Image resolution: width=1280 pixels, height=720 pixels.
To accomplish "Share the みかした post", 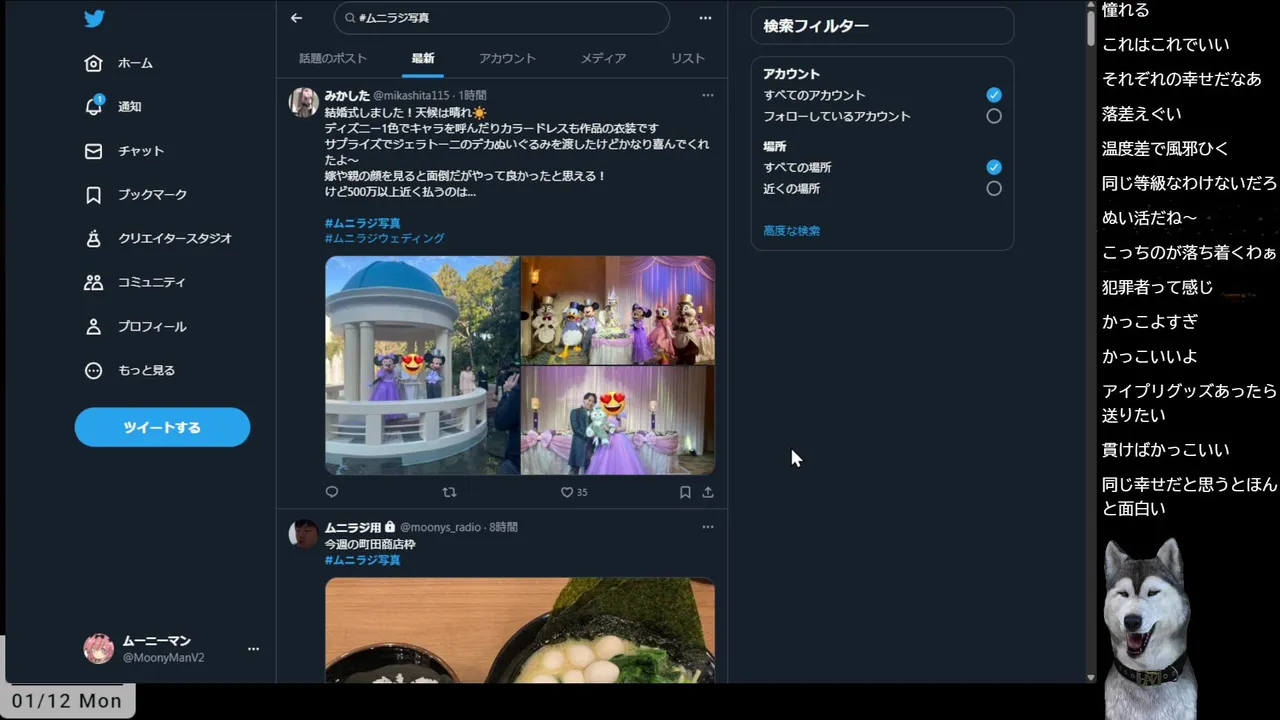I will [x=708, y=492].
